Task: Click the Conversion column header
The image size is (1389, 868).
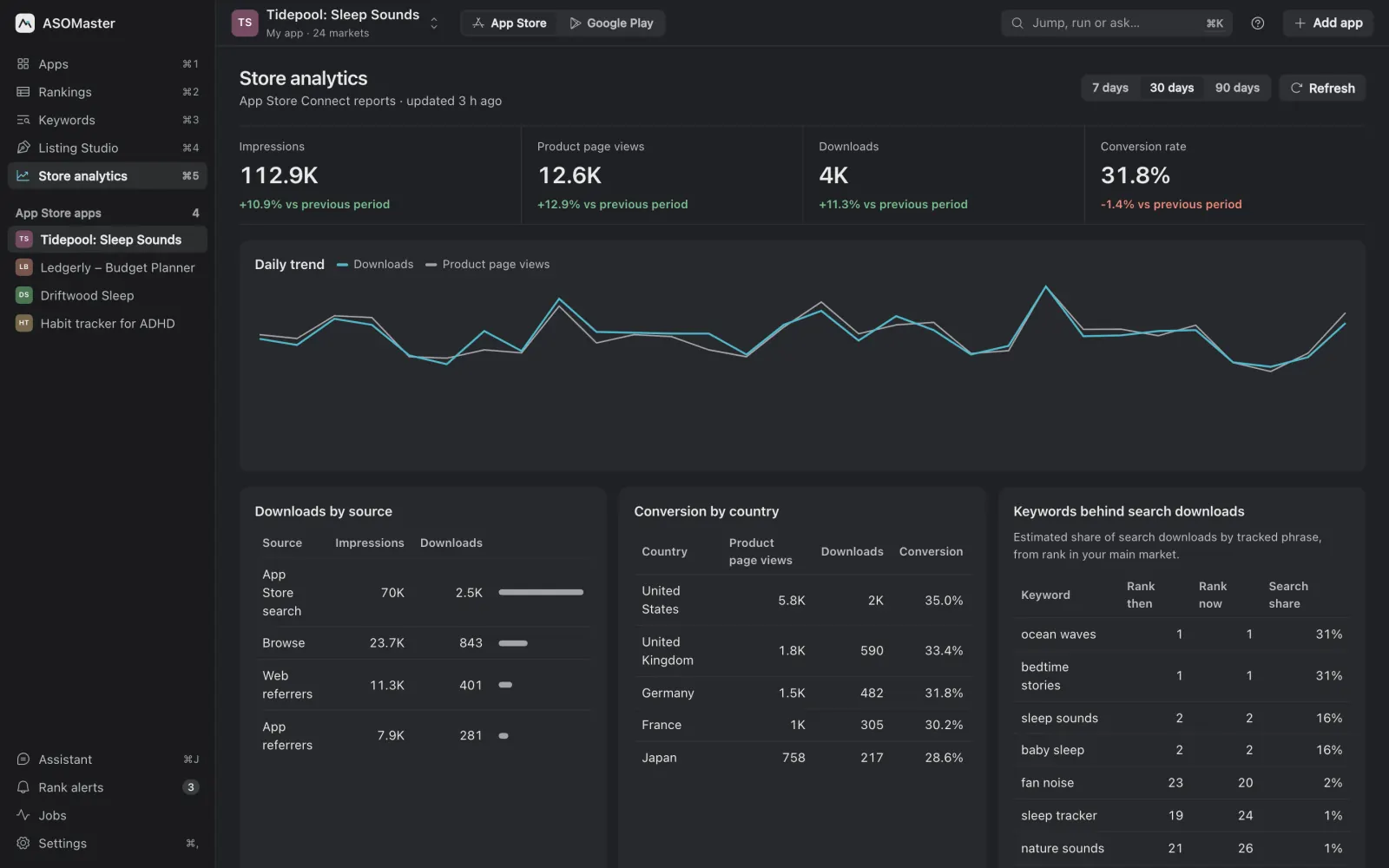Action: (x=931, y=552)
